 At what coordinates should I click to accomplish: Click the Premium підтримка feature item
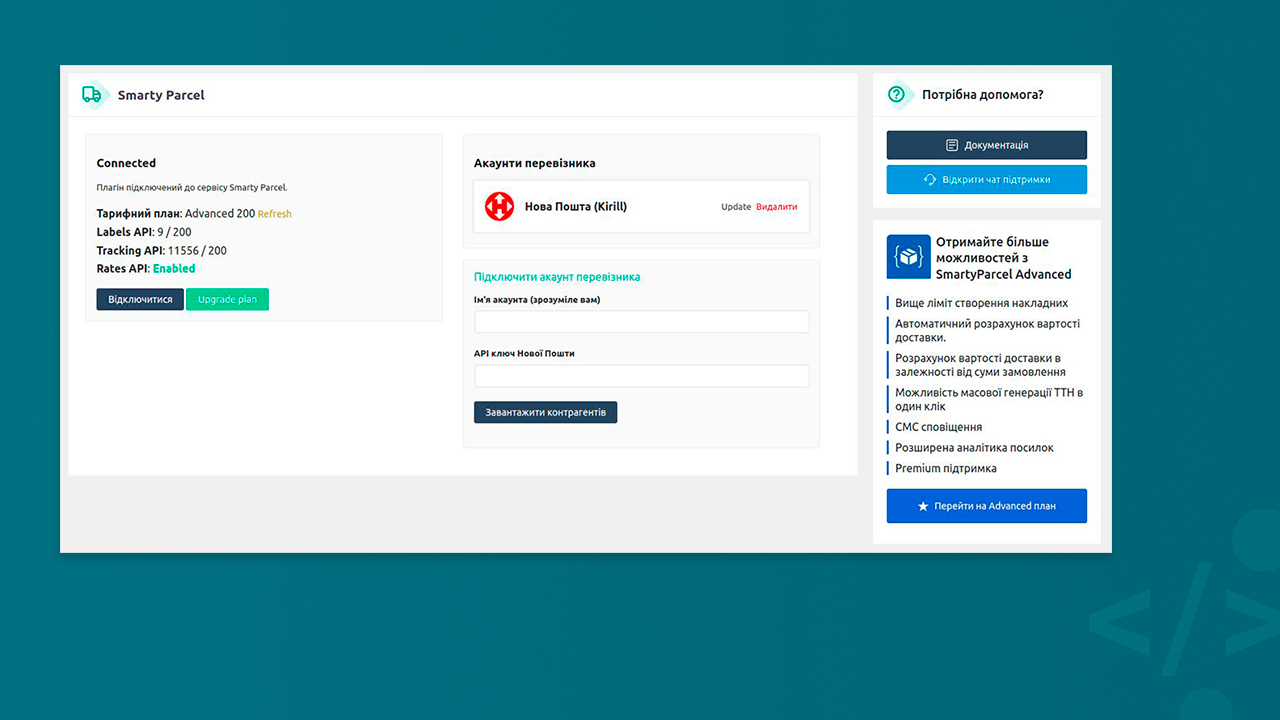[946, 469]
